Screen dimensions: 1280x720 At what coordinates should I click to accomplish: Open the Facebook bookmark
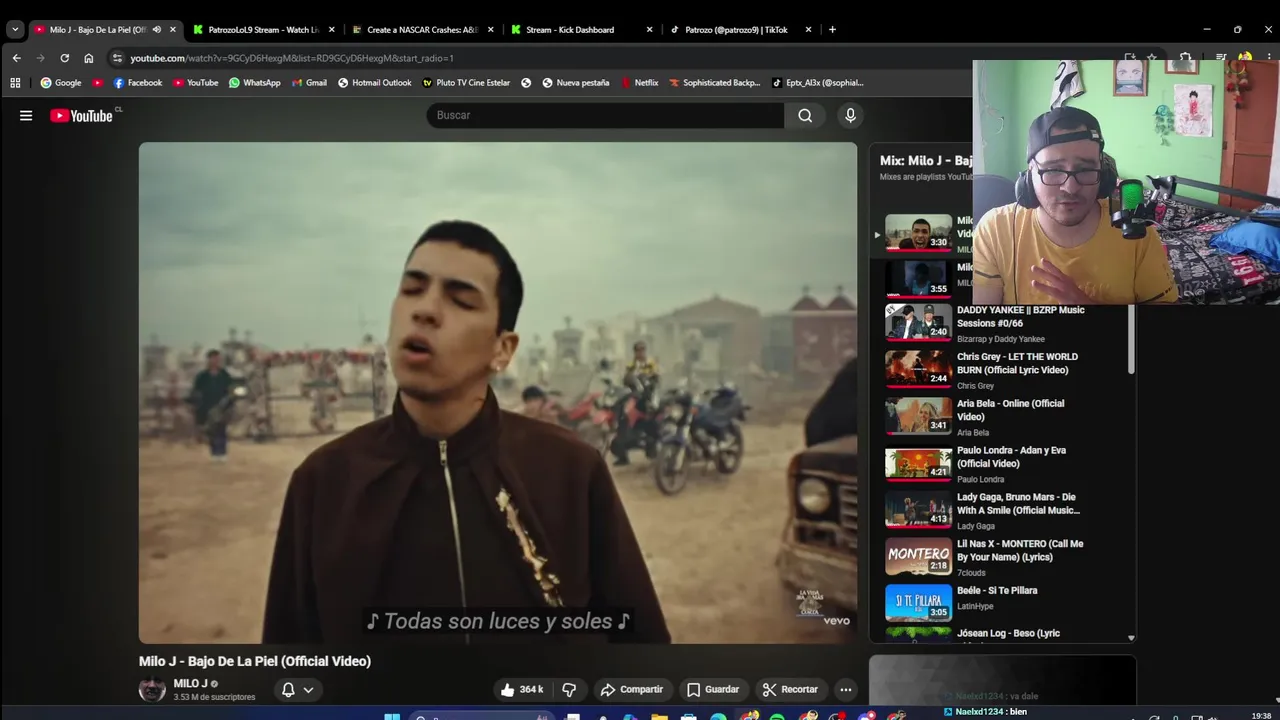coord(138,83)
